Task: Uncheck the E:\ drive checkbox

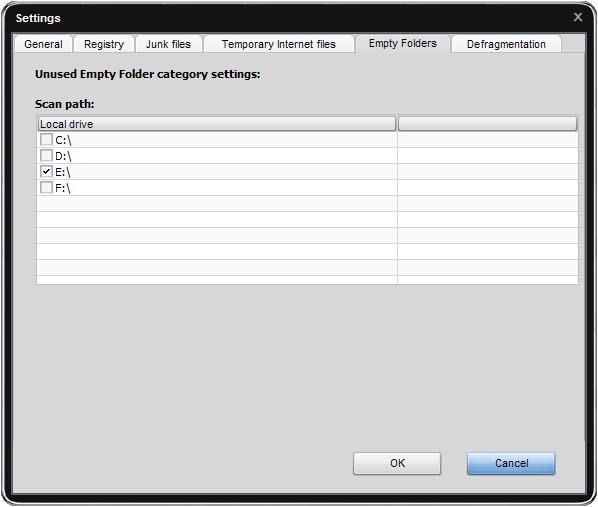Action: pos(46,171)
